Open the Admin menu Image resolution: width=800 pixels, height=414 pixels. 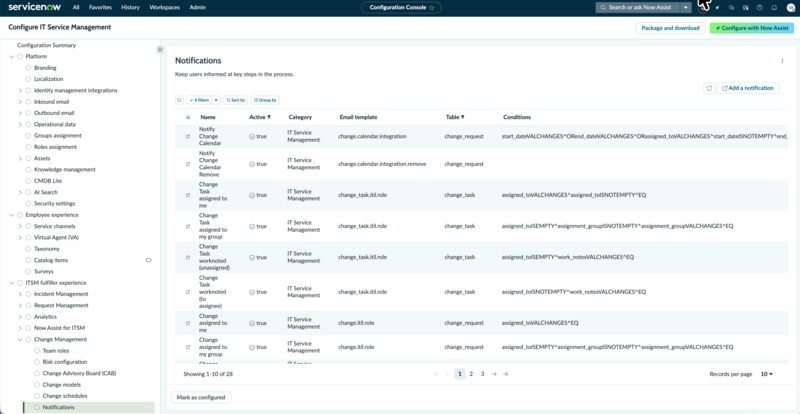point(197,8)
